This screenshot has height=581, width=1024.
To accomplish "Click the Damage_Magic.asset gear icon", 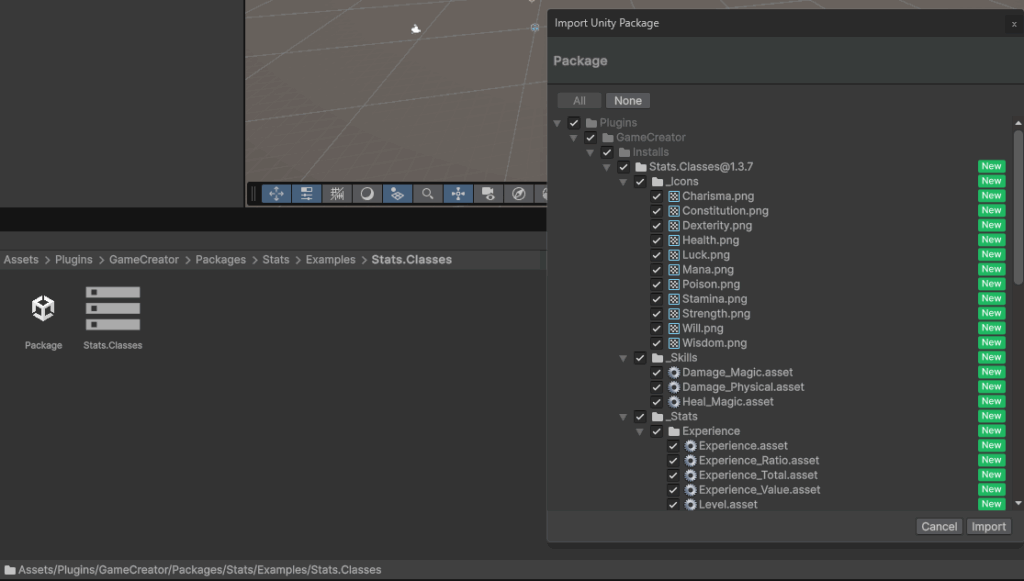I will pyautogui.click(x=674, y=372).
